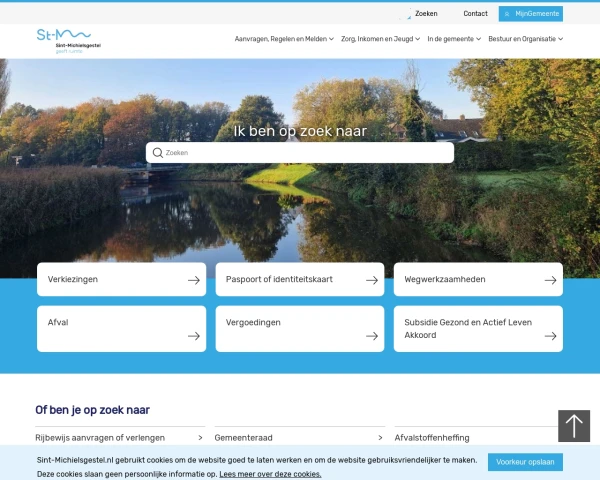Click the user icon in MijnGemeente button
The image size is (600, 480).
click(x=507, y=14)
